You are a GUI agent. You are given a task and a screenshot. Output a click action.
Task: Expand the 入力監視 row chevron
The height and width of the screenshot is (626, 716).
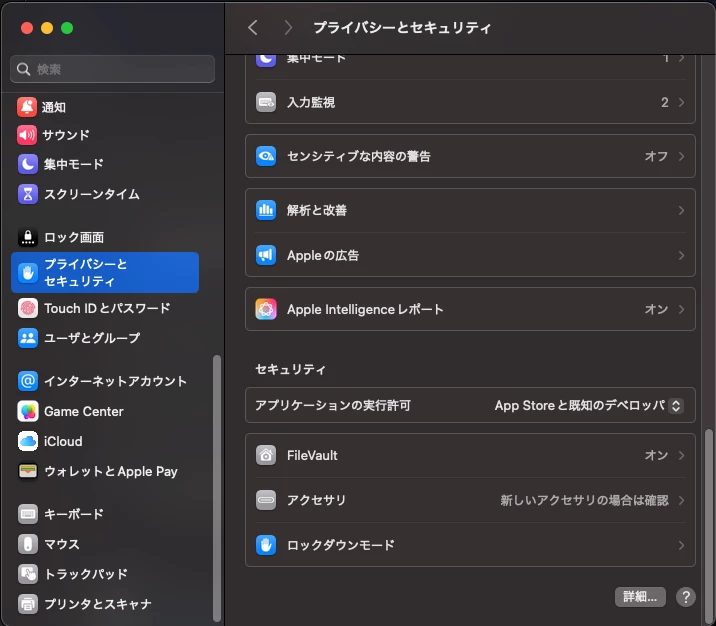tap(681, 102)
